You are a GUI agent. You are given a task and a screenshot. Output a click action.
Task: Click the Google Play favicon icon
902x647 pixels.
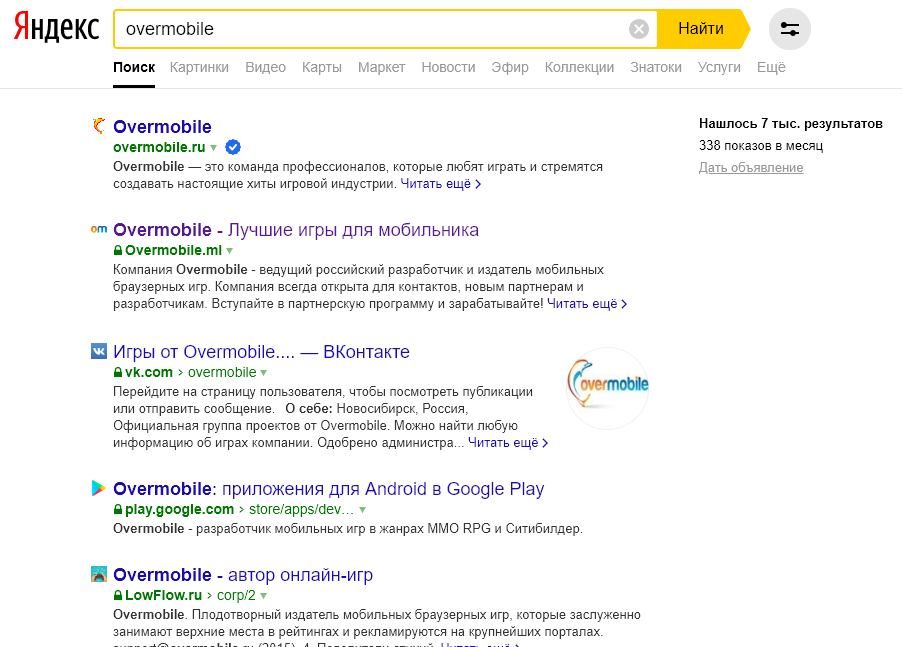99,488
